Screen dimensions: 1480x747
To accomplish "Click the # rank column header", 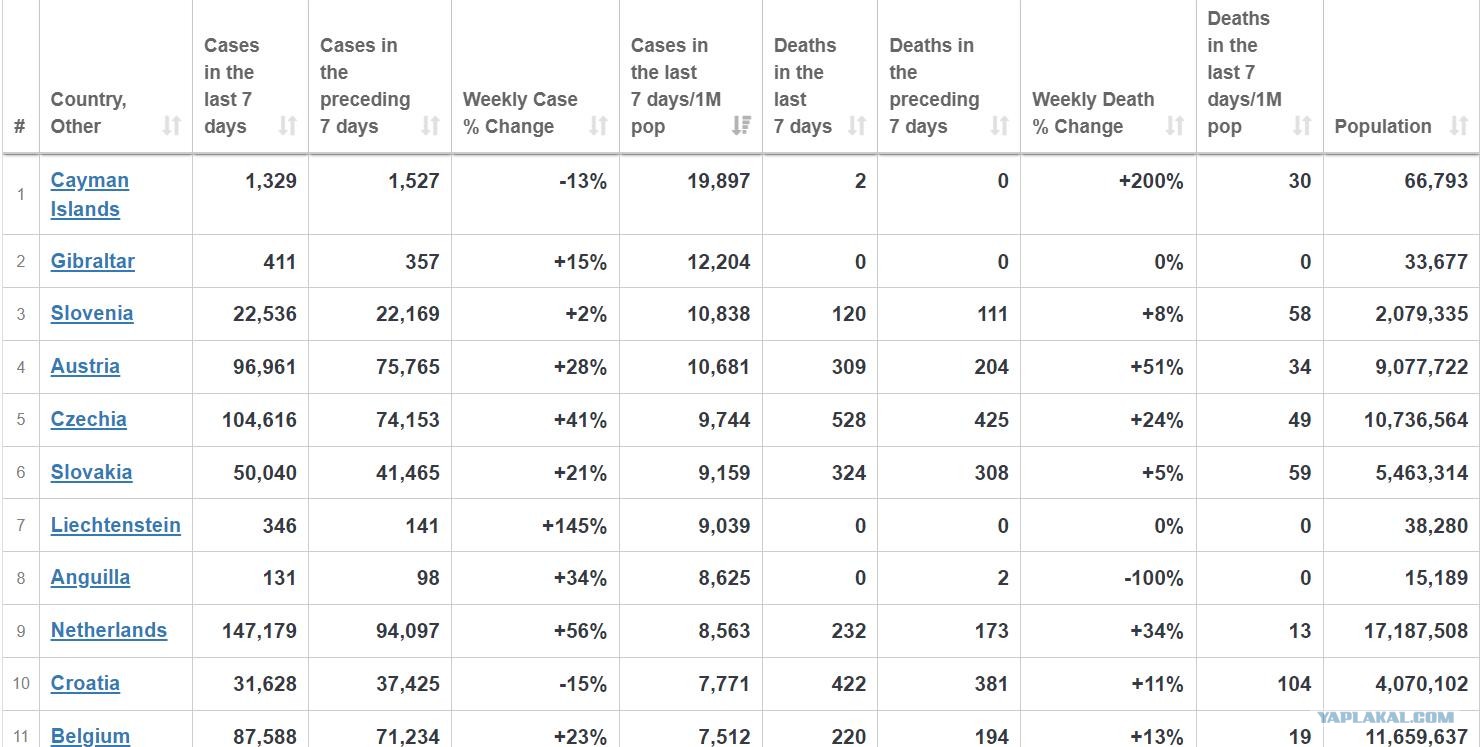I will (x=20, y=127).
